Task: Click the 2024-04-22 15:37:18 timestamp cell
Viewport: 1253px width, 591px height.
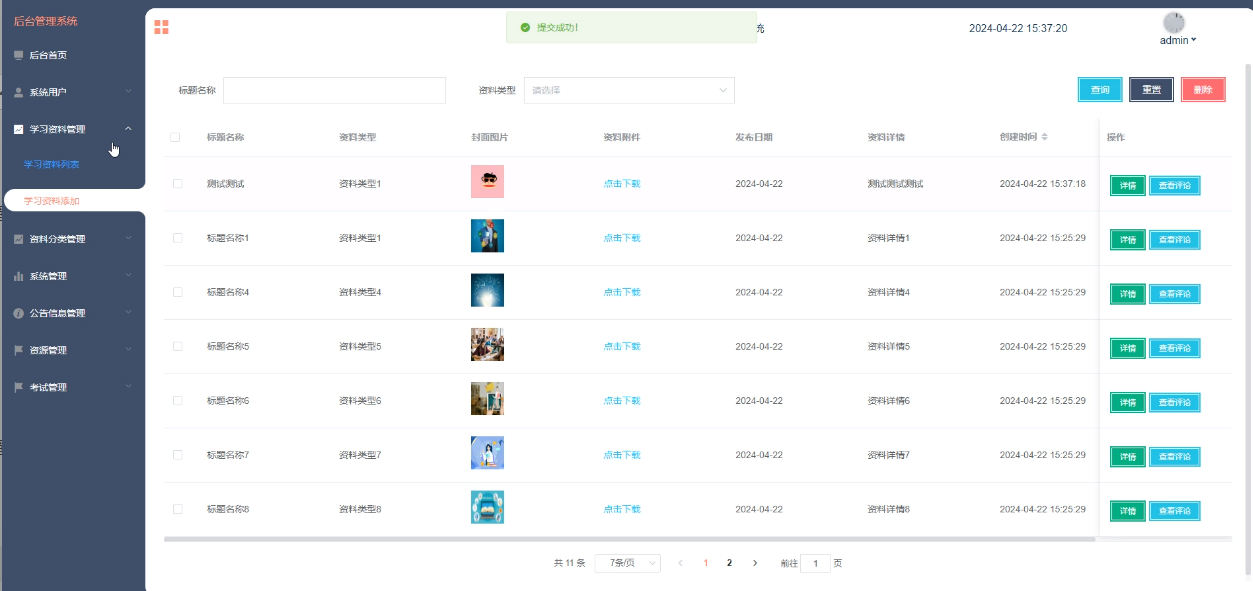Action: click(x=1042, y=184)
